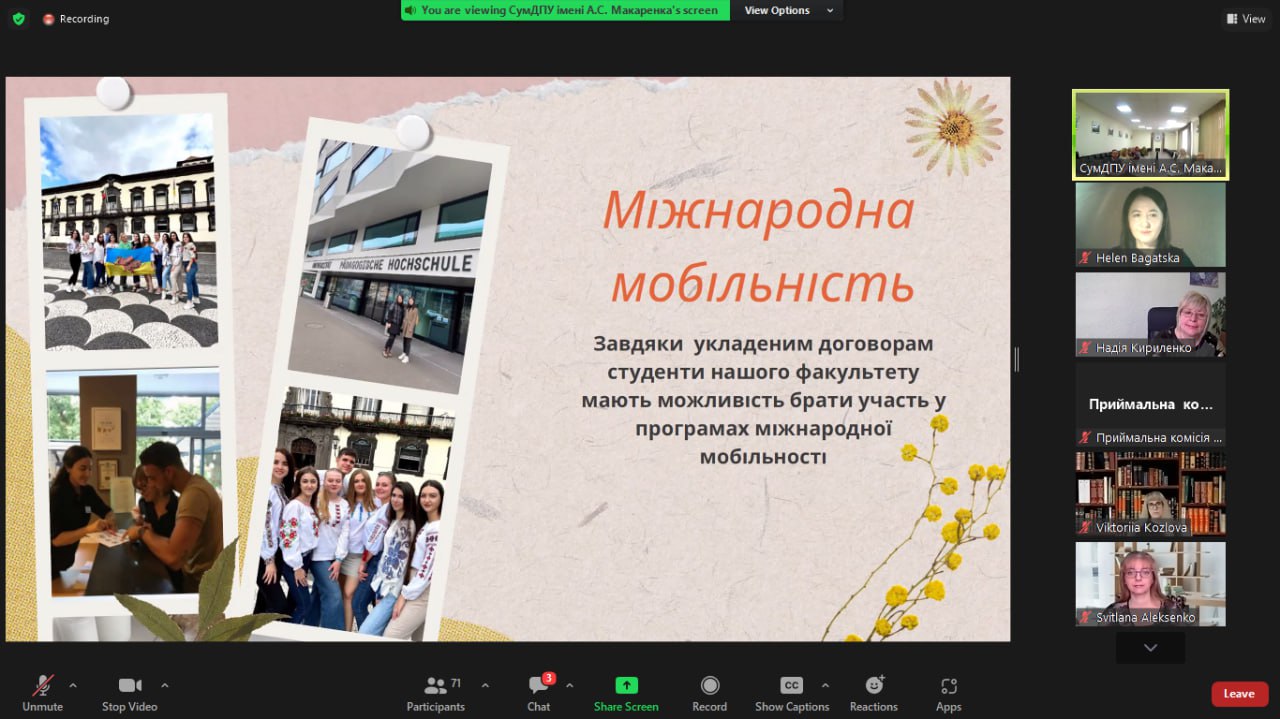Enable Show Captions
Image resolution: width=1280 pixels, height=719 pixels.
(791, 693)
